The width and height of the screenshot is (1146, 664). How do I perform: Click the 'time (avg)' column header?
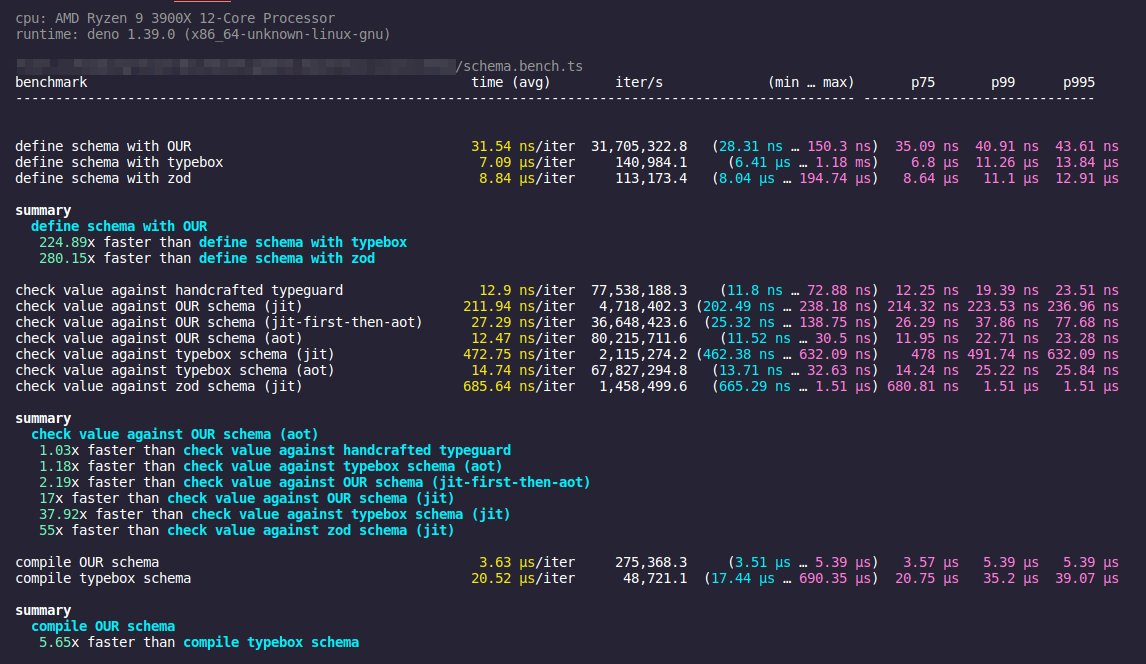click(x=511, y=83)
